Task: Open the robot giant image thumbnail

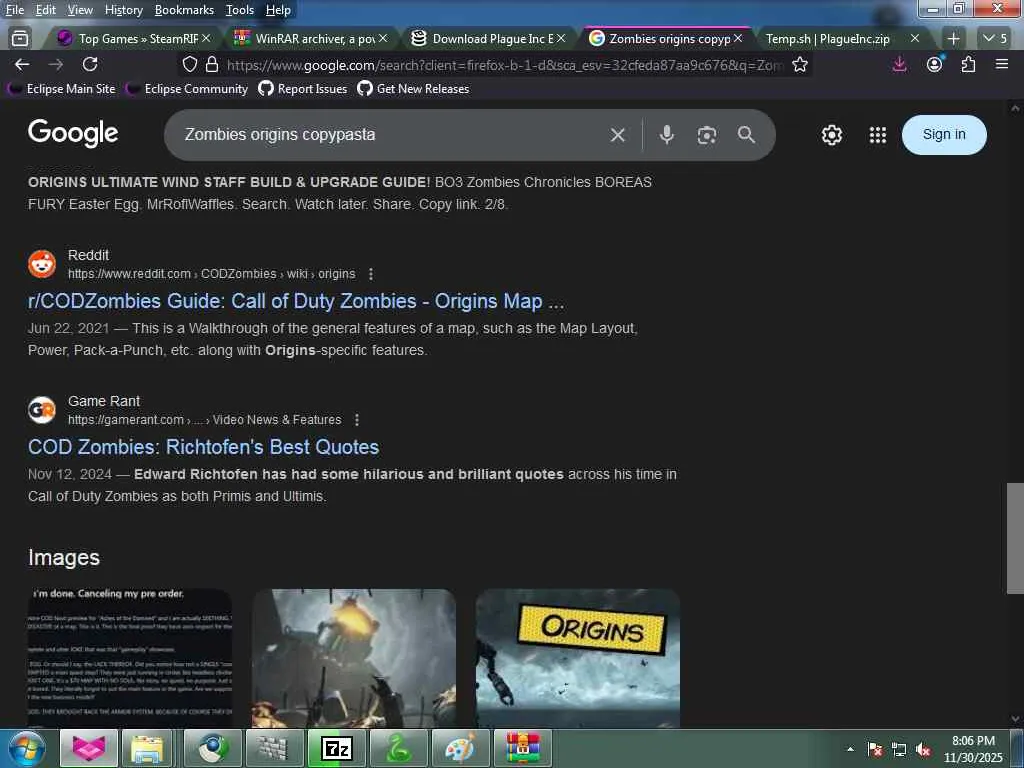Action: tap(354, 658)
